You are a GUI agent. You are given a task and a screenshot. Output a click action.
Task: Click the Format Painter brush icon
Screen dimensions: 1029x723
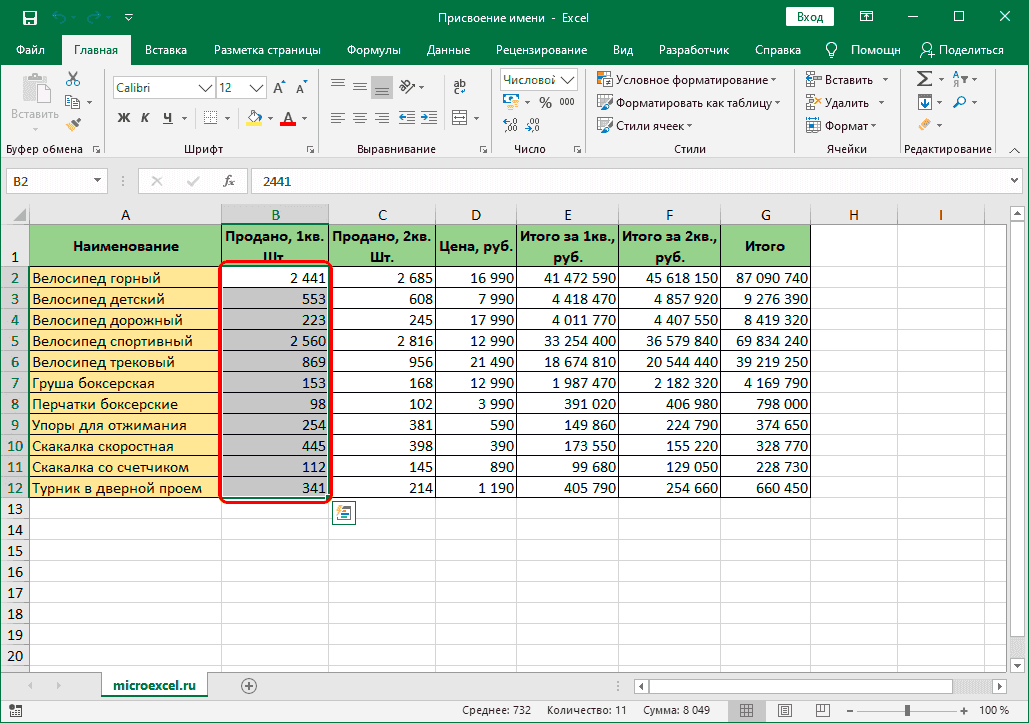point(73,123)
